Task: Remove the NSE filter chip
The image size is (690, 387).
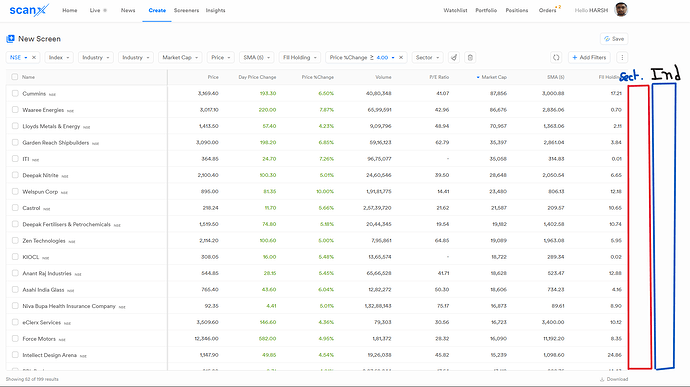Action: click(x=34, y=58)
